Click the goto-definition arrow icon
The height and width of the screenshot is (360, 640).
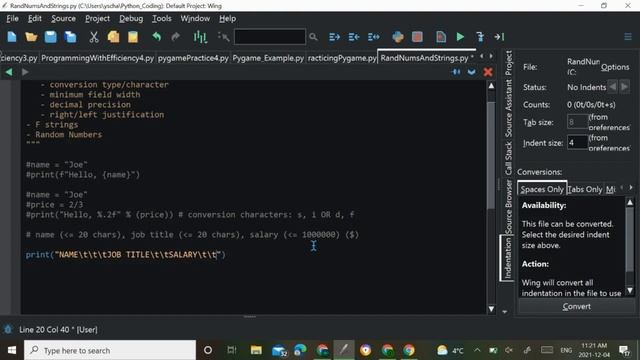(x=223, y=37)
